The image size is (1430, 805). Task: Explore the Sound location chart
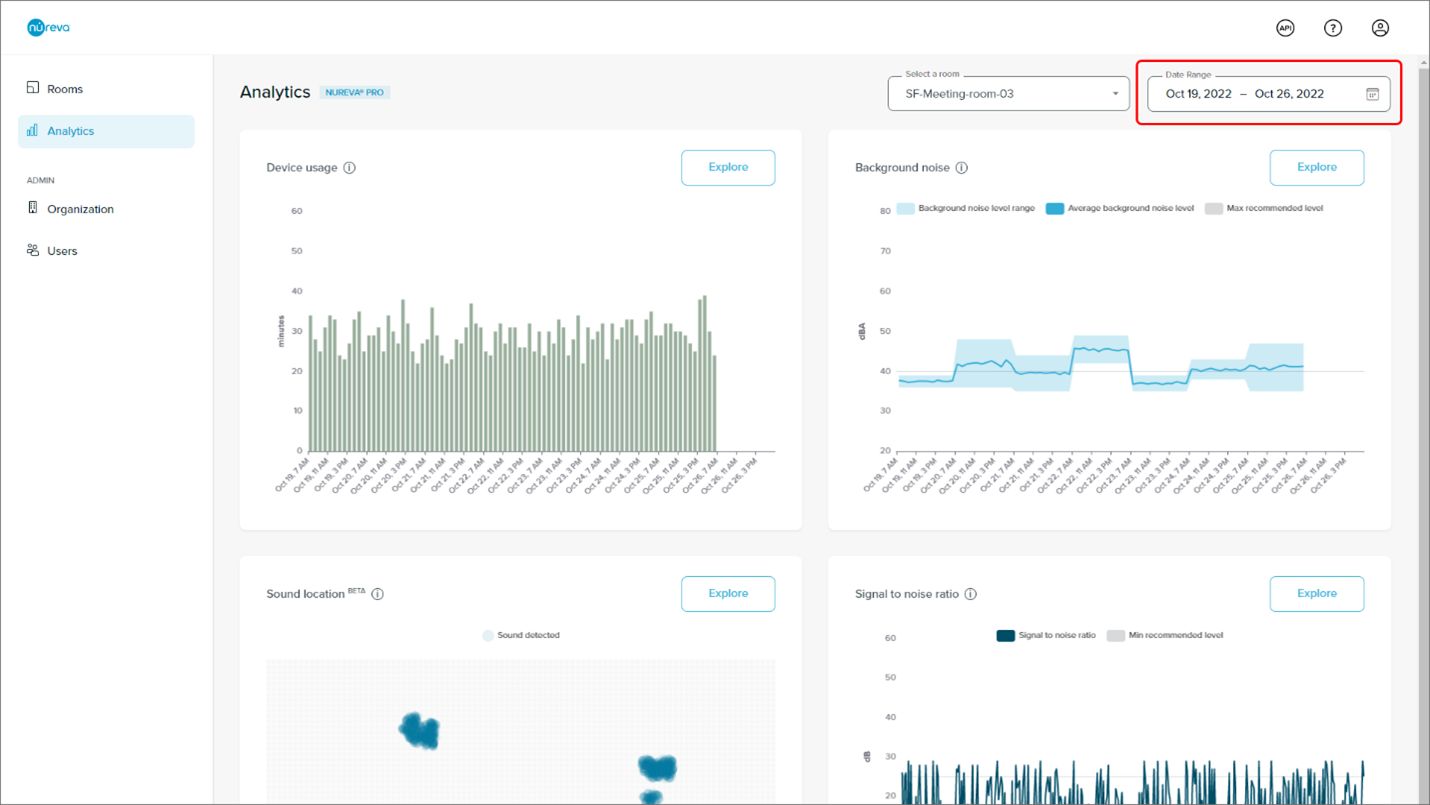[x=728, y=594]
